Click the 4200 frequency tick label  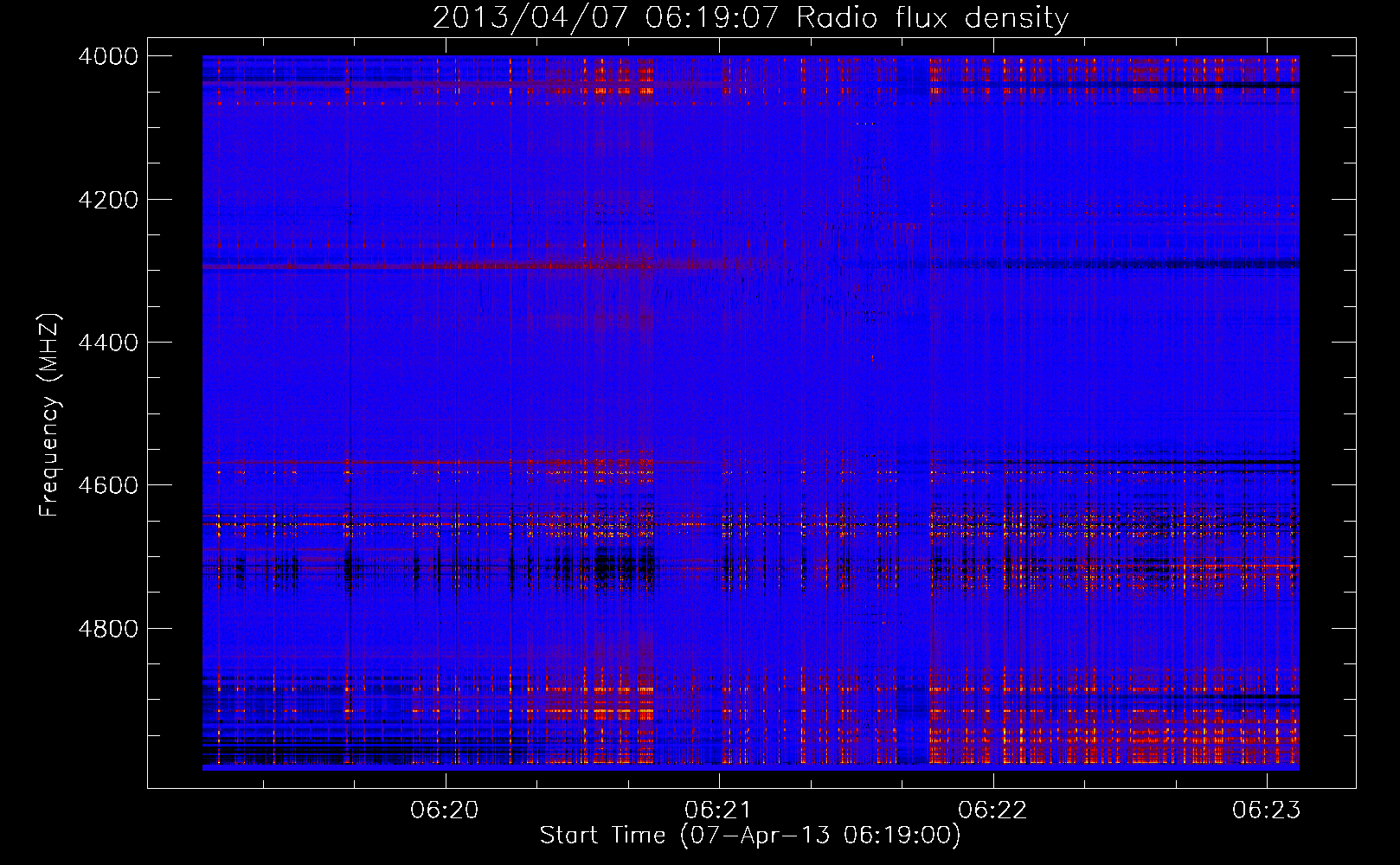[108, 200]
